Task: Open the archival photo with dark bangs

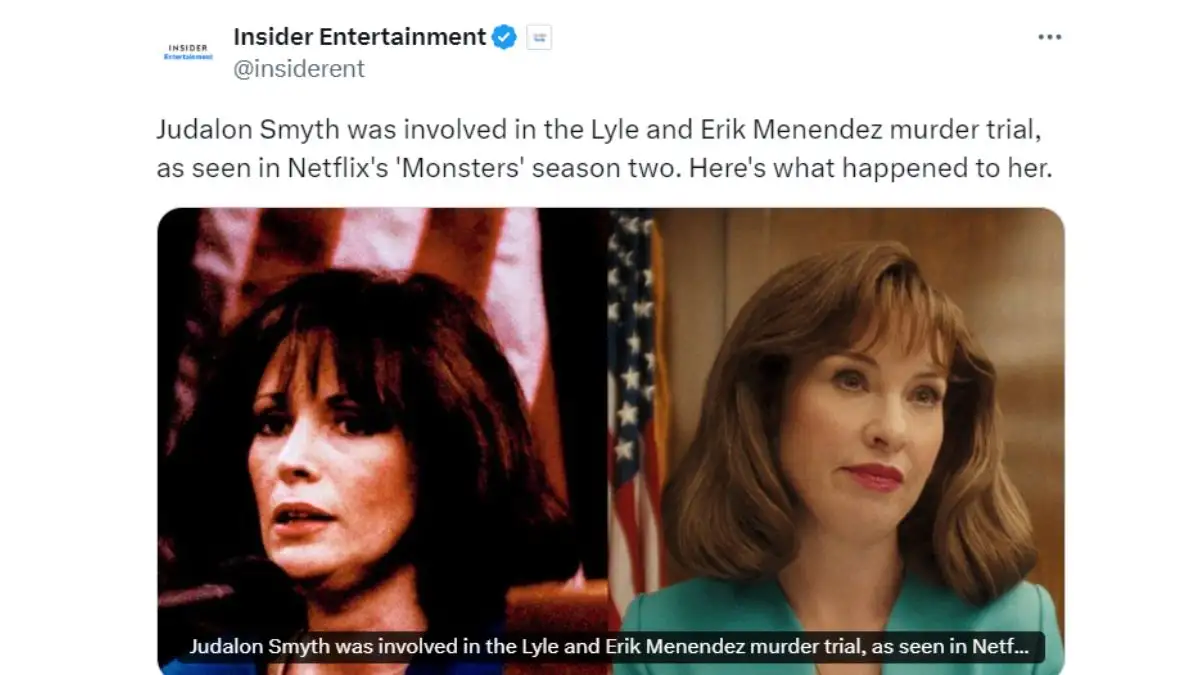Action: (383, 441)
